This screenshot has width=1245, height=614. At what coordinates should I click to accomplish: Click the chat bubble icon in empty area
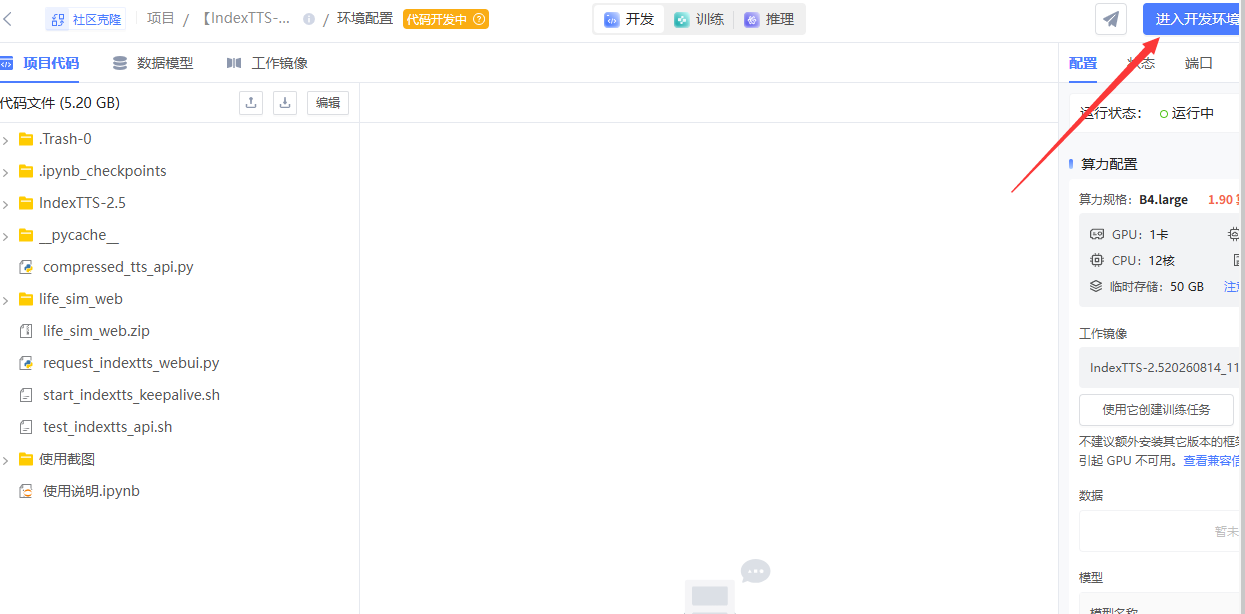(x=756, y=571)
